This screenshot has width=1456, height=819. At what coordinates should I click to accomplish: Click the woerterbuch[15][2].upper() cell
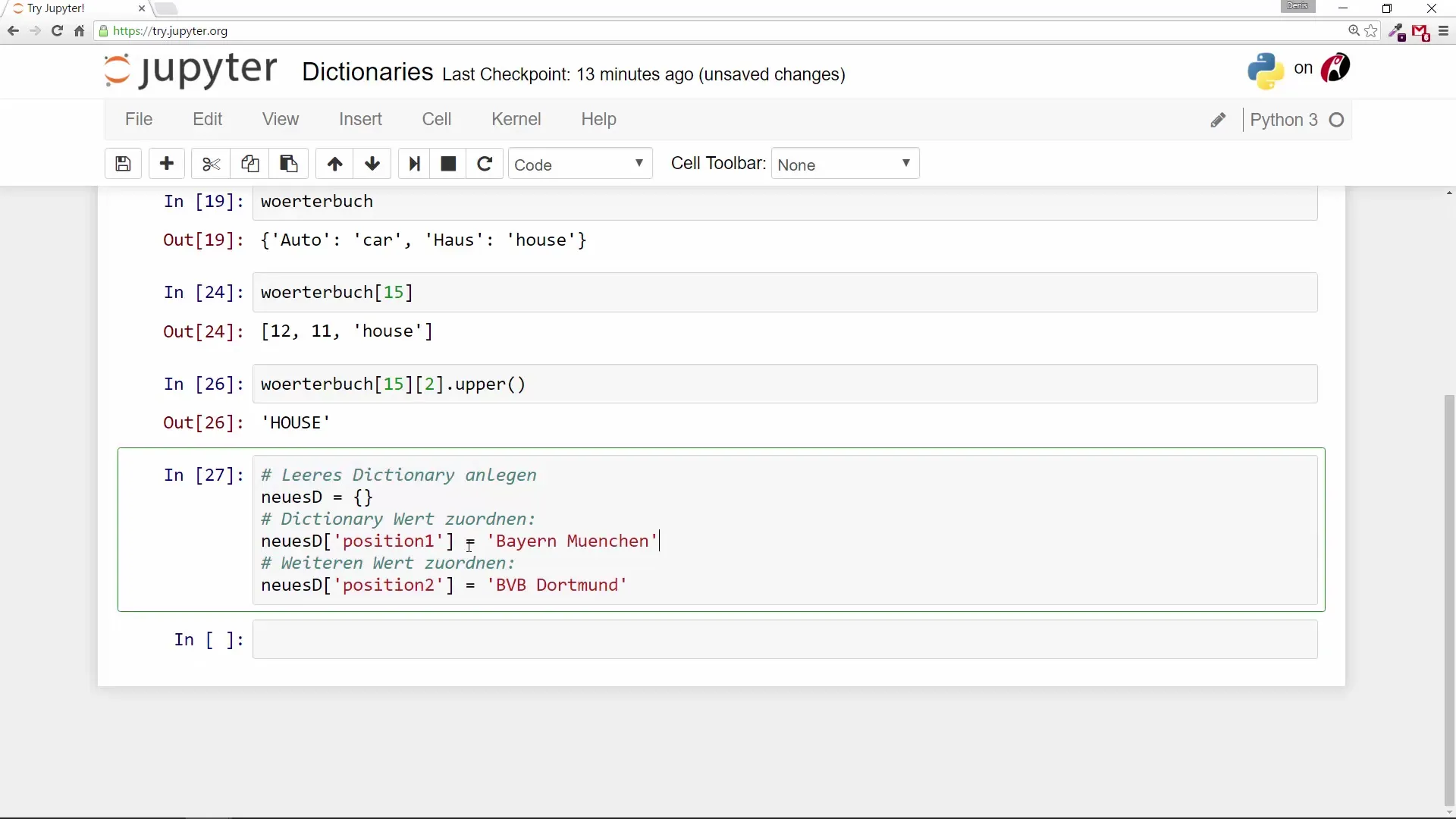tap(785, 384)
